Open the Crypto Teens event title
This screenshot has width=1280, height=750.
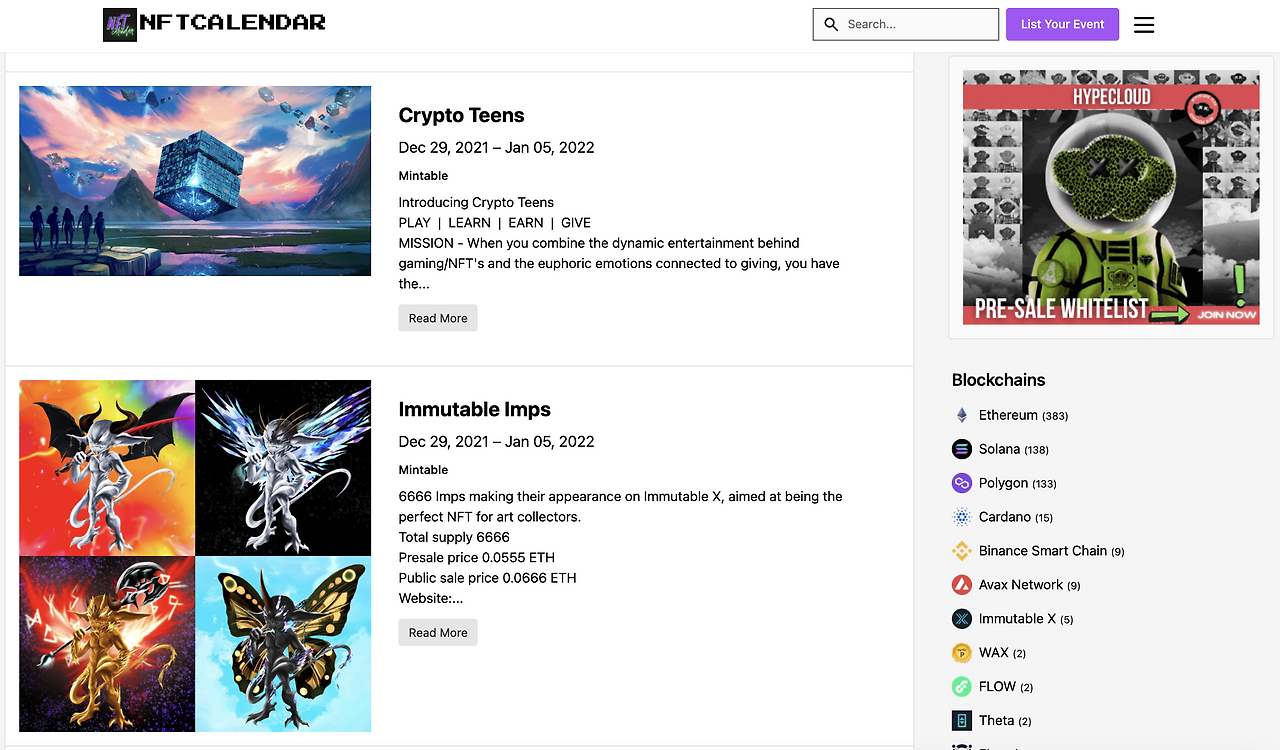461,115
